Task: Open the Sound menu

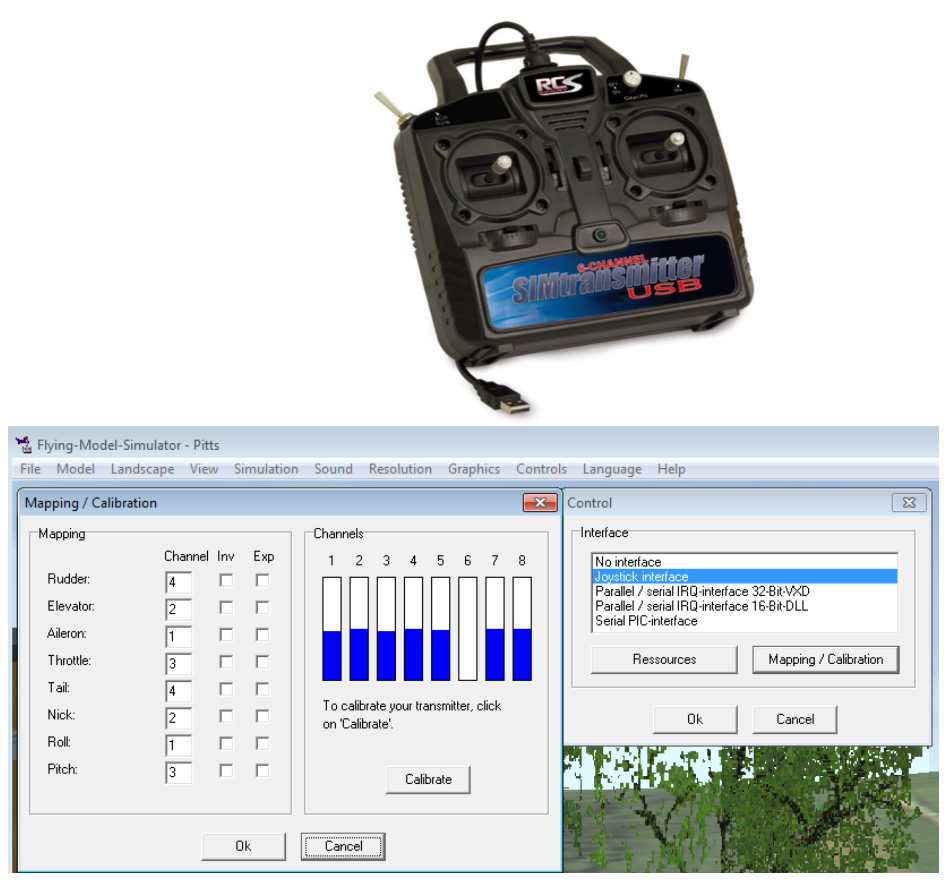Action: point(333,469)
